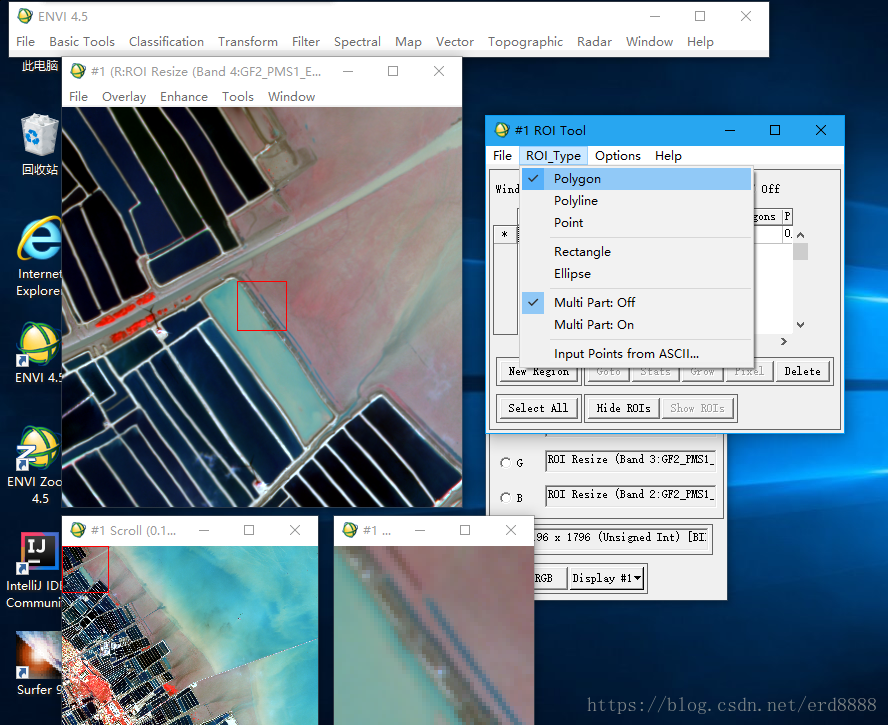Click the Delete button in ROI Tool

tap(802, 372)
